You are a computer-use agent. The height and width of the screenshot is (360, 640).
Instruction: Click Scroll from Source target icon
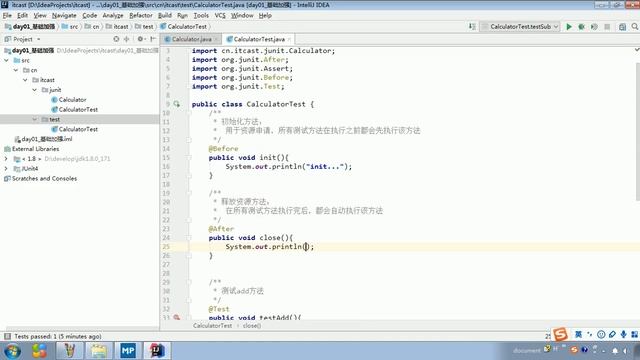[116, 39]
